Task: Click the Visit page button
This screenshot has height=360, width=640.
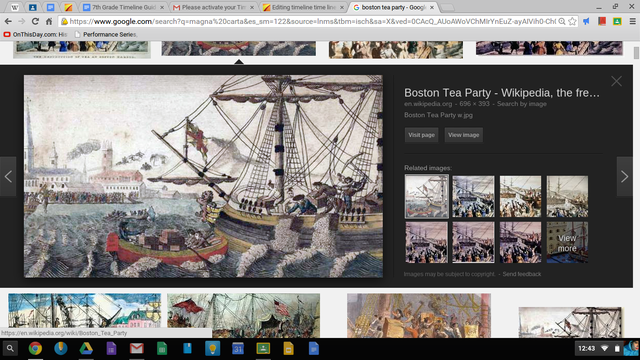Action: [421, 135]
